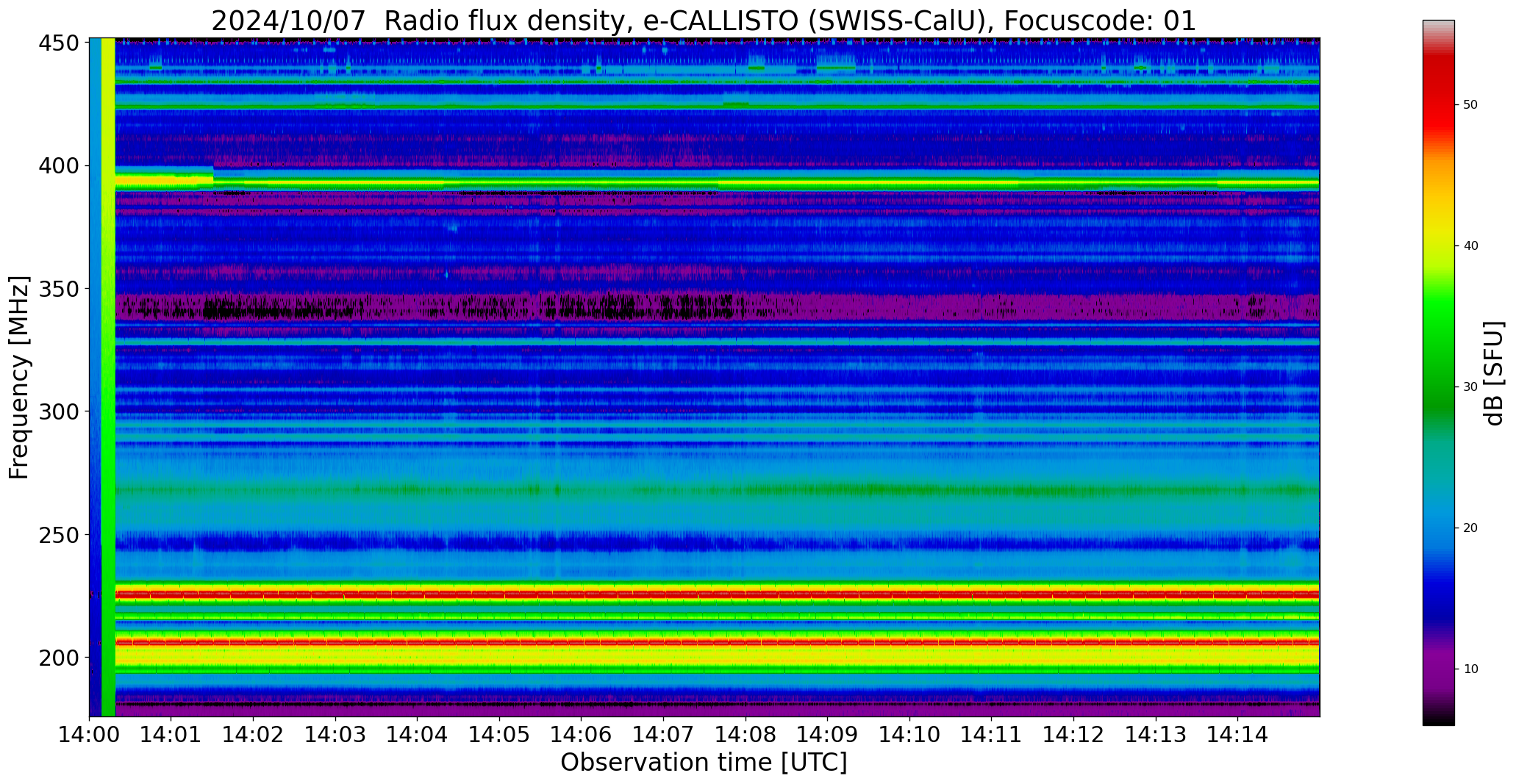Click the 400 frequency tick label
This screenshot has width=1516, height=784.
coord(59,166)
